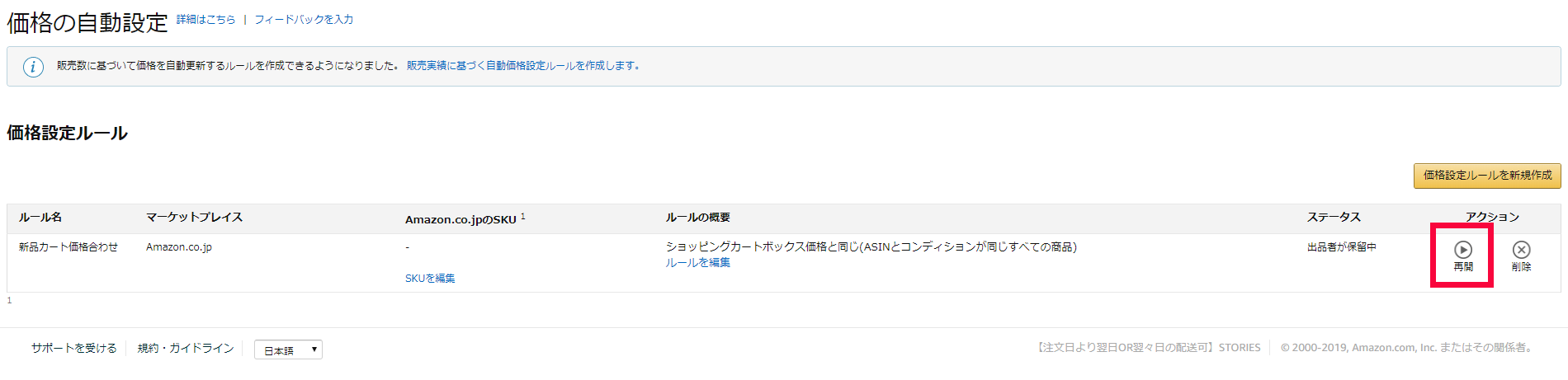Open the サポートを受ける footer link
Screen dimensions: 1568x380
(x=74, y=349)
